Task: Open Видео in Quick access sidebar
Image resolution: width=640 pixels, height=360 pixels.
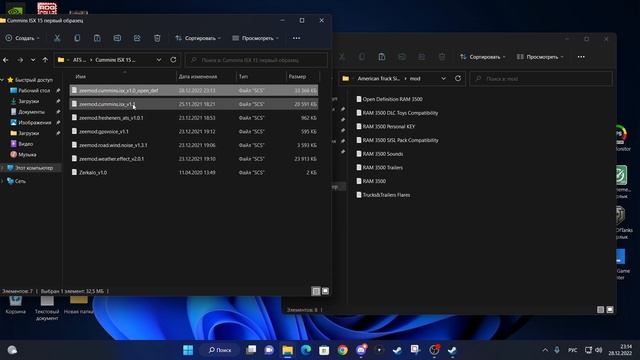Action: [25, 144]
